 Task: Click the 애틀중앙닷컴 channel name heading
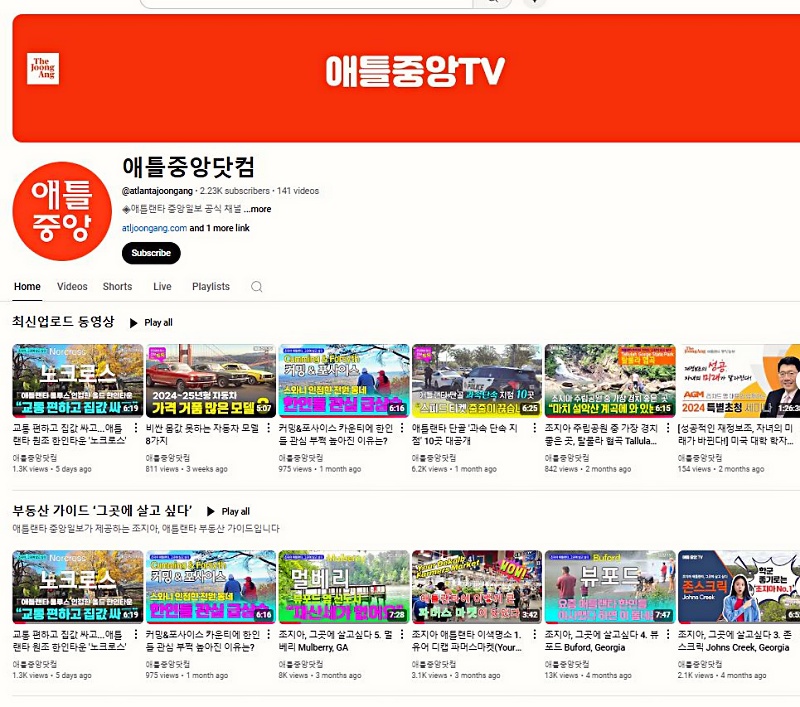pos(188,167)
